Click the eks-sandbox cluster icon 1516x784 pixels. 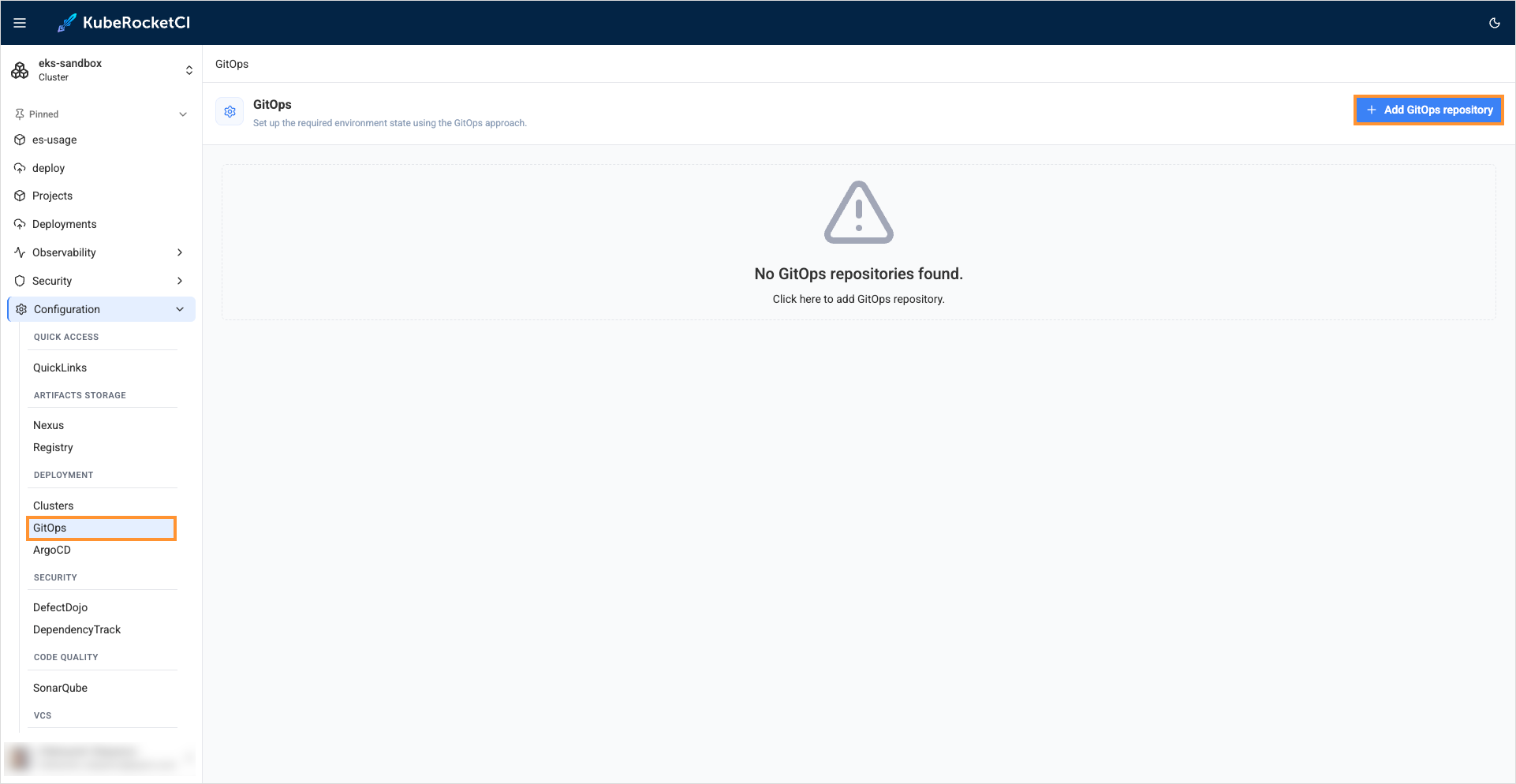pos(20,69)
